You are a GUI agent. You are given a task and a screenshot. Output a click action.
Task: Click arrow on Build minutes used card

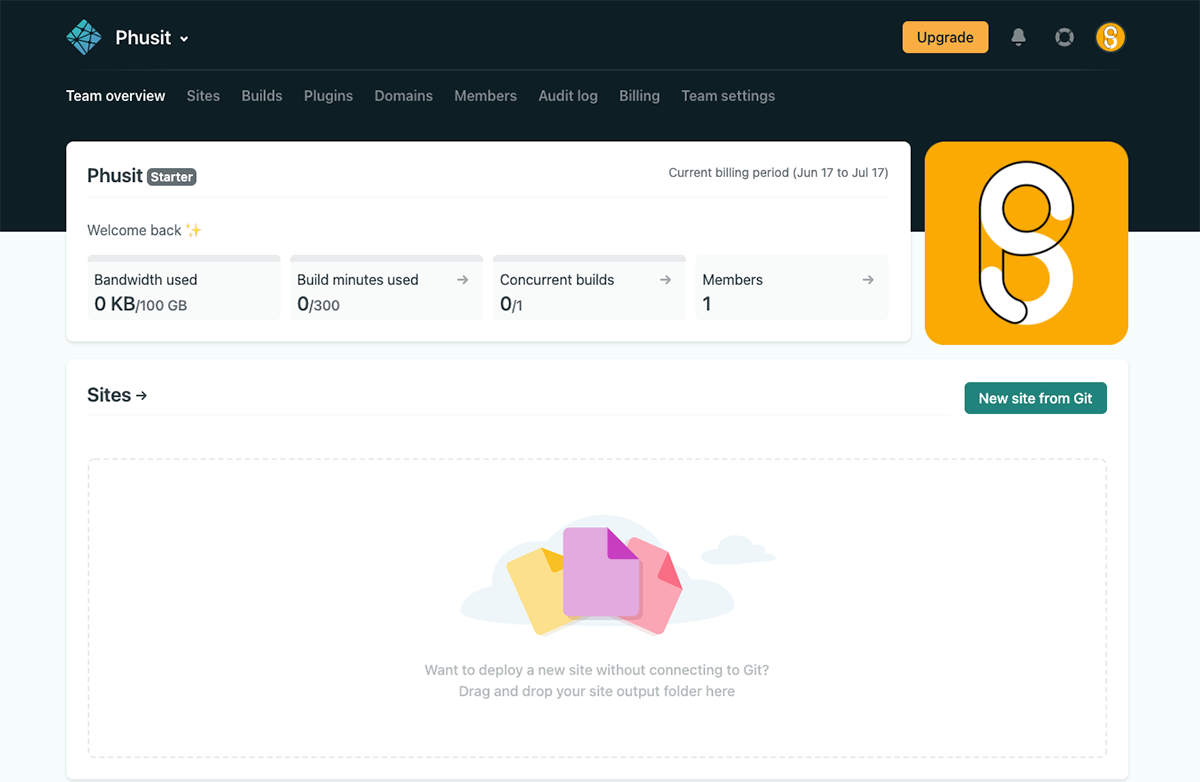pos(462,280)
